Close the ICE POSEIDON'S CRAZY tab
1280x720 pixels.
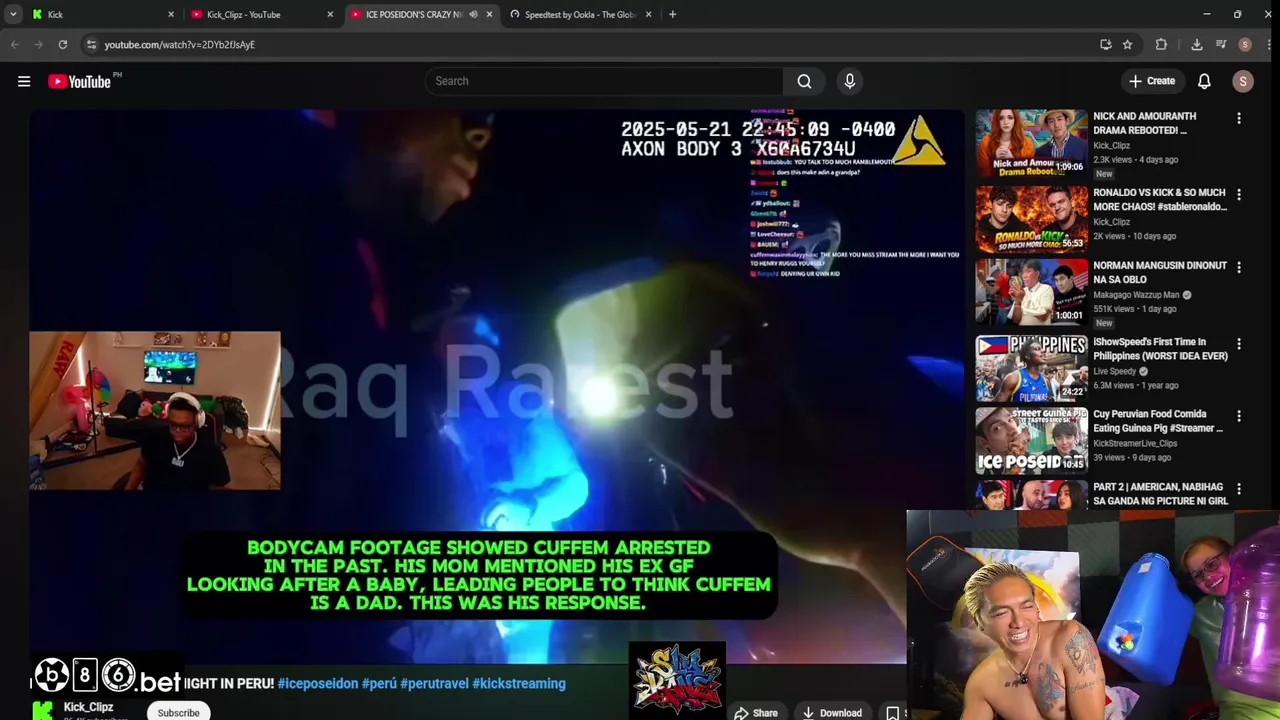click(489, 14)
